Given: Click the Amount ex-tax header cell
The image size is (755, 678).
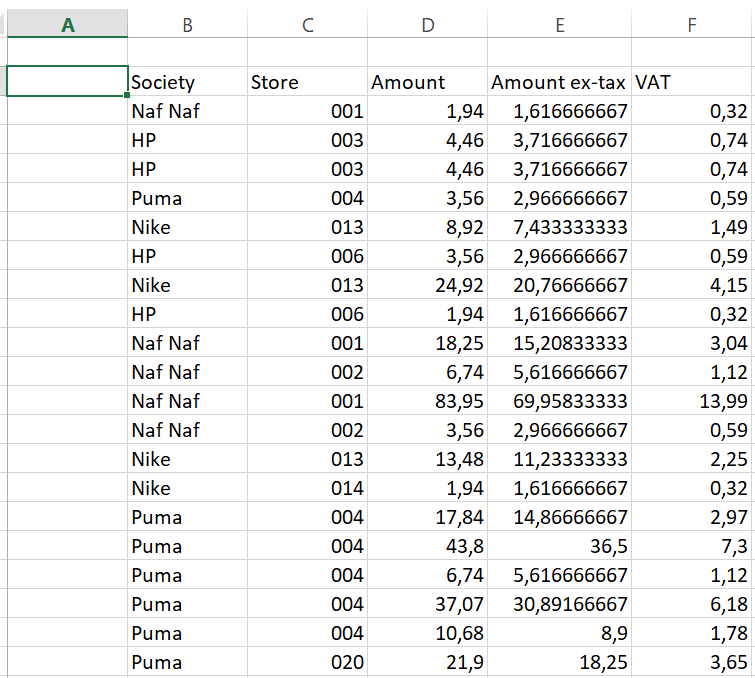Looking at the screenshot, I should click(559, 81).
